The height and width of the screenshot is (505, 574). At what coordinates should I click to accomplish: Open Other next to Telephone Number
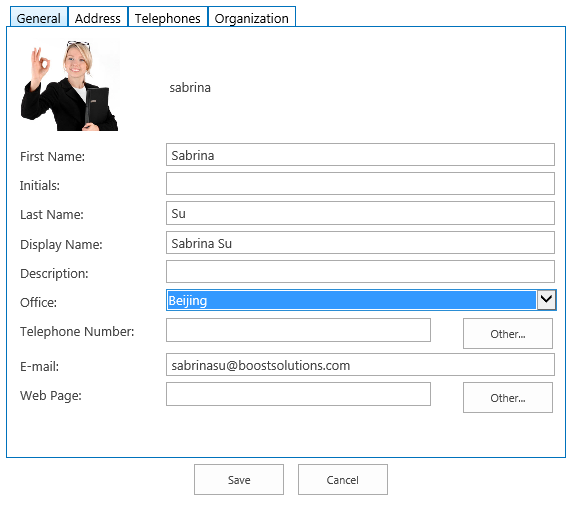coord(508,333)
